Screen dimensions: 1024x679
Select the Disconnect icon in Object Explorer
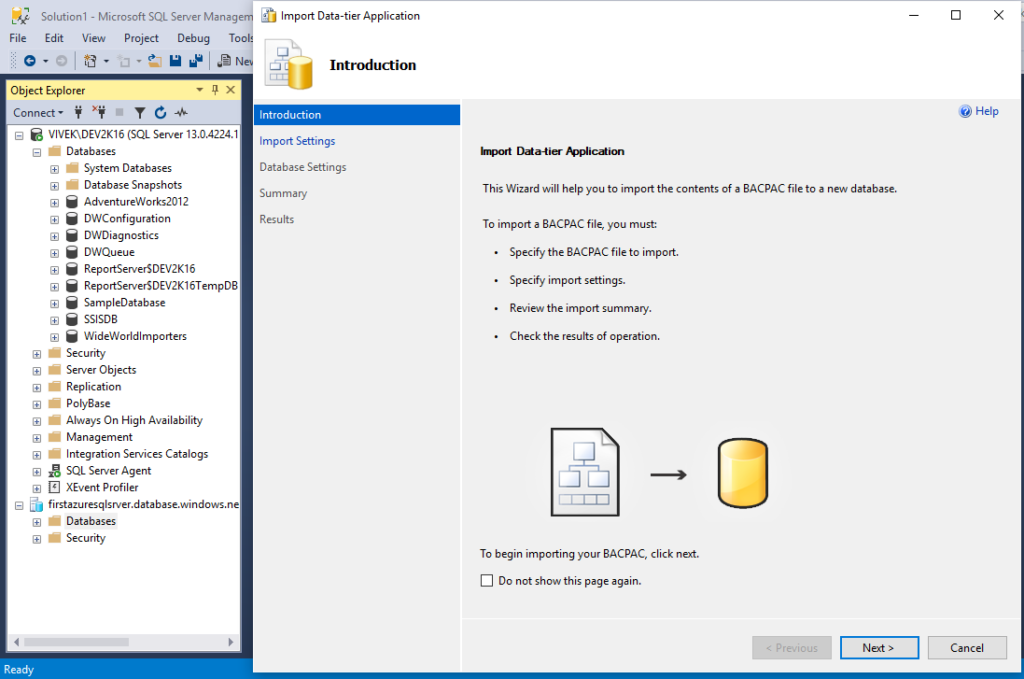[100, 112]
